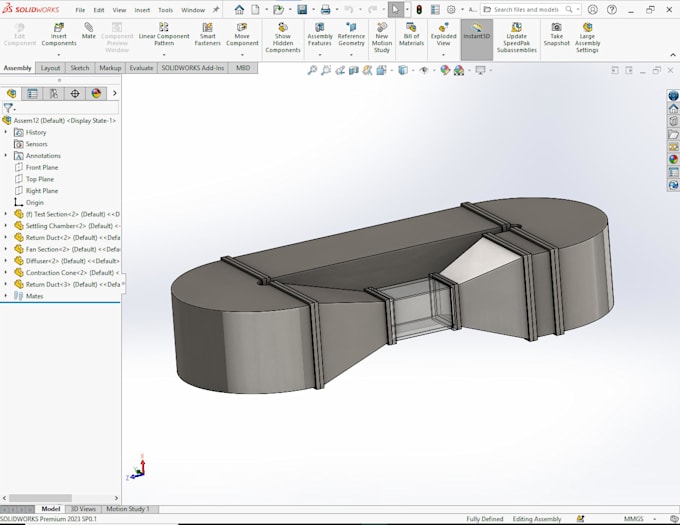Expand the Test Section<2> component
The image size is (680, 525).
click(6, 214)
